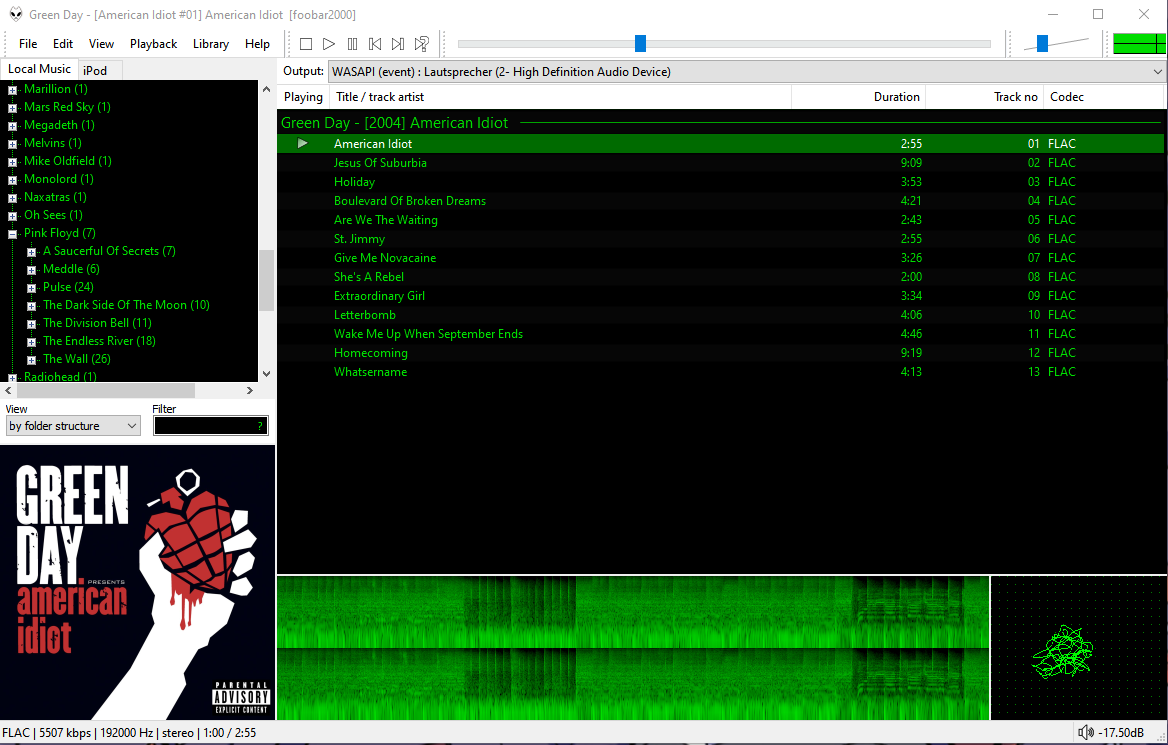The height and width of the screenshot is (745, 1168).
Task: Click the speaker icon in status bar
Action: click(x=1086, y=732)
